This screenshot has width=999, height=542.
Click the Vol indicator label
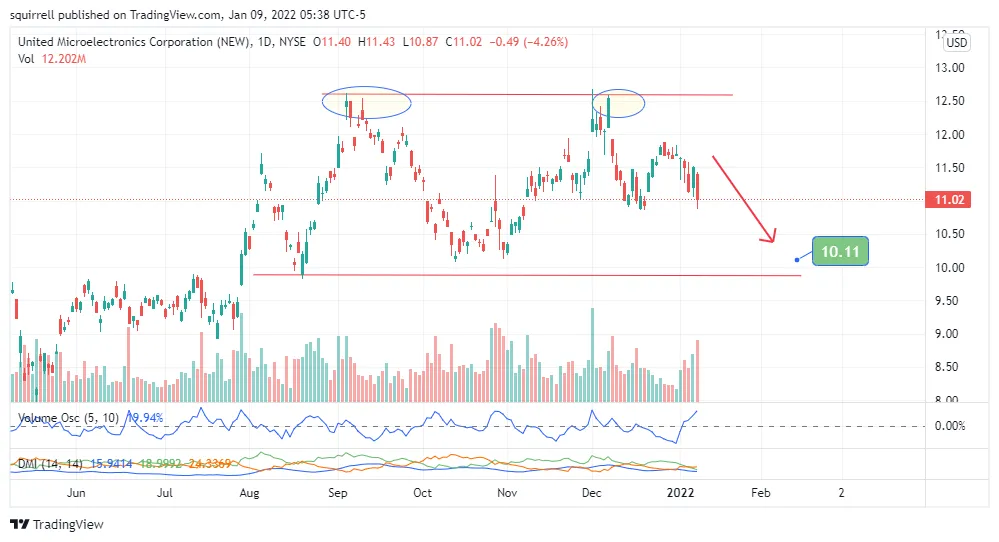[x=26, y=59]
